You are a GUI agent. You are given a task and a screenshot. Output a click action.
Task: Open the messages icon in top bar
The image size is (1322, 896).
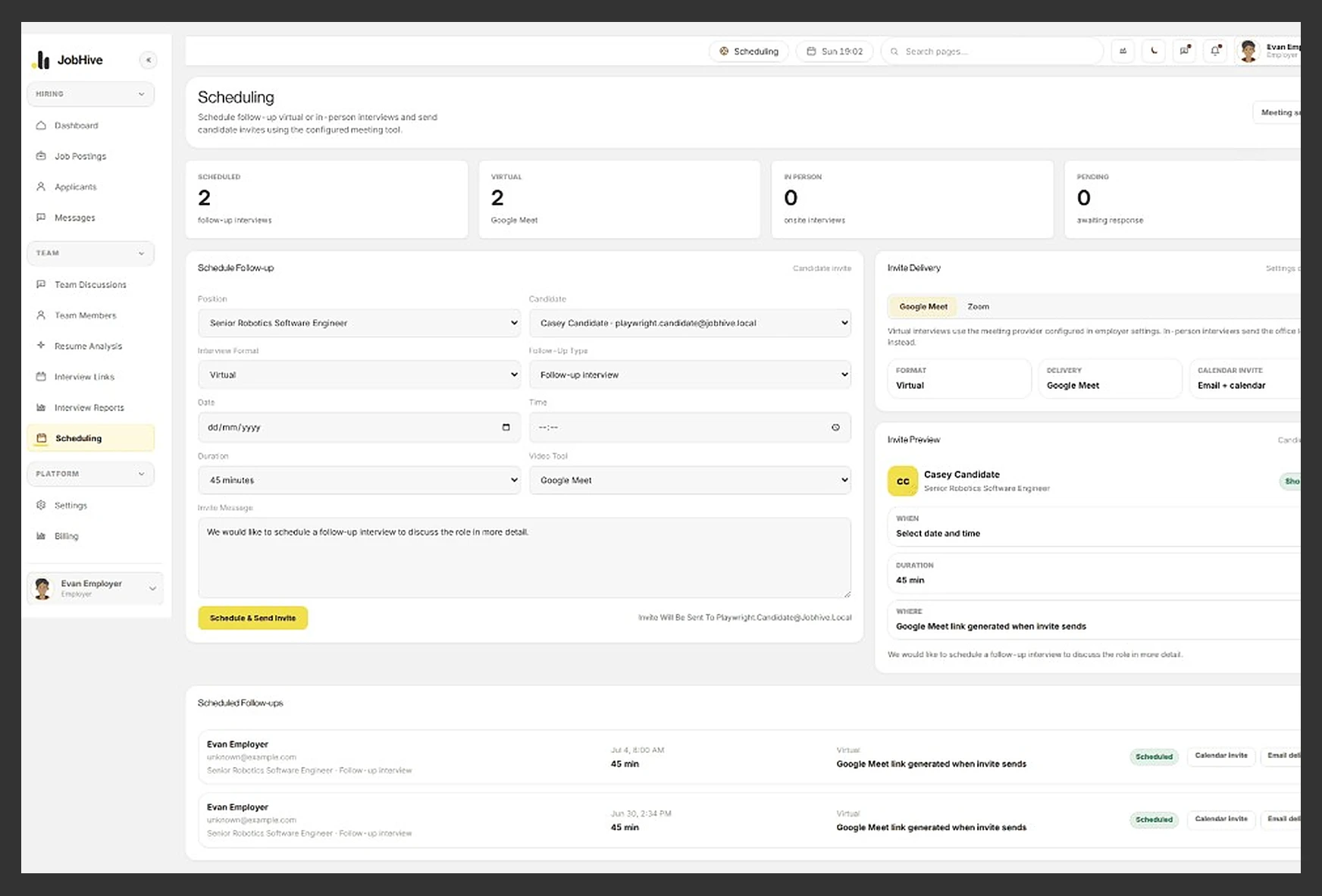(x=1184, y=51)
